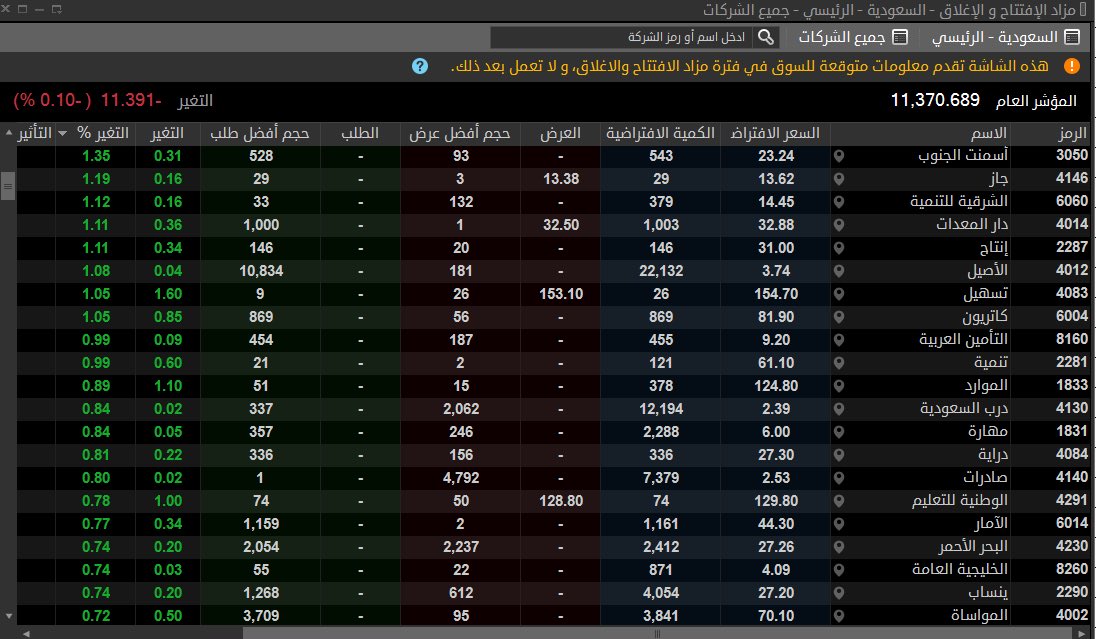The width and height of the screenshot is (1096, 639).
Task: Click the horizontal scrollbar thumb
Action: (x=657, y=633)
